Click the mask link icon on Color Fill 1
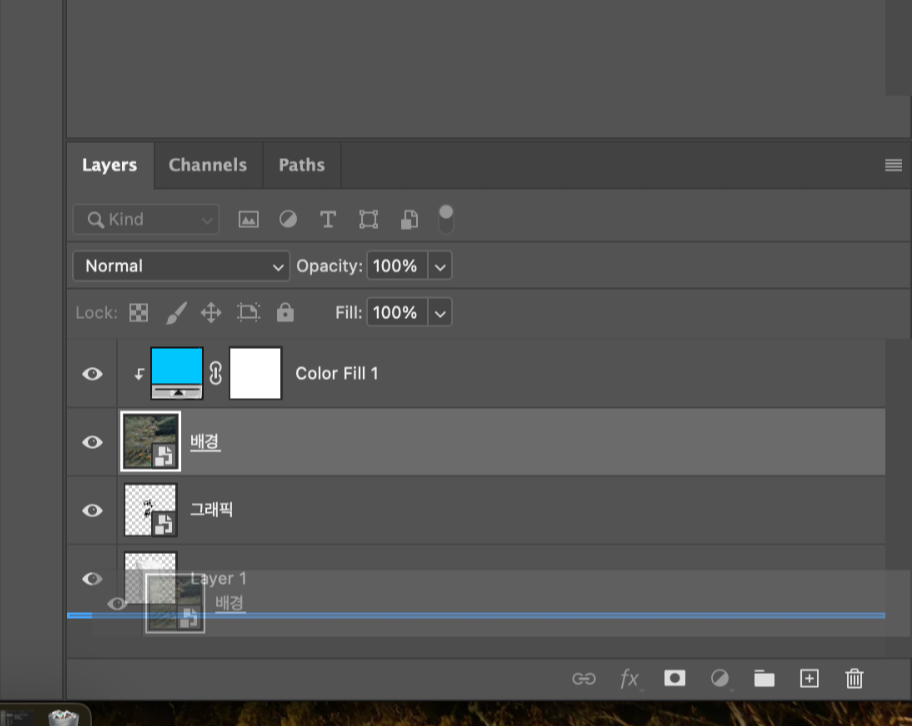This screenshot has height=726, width=912. click(216, 373)
